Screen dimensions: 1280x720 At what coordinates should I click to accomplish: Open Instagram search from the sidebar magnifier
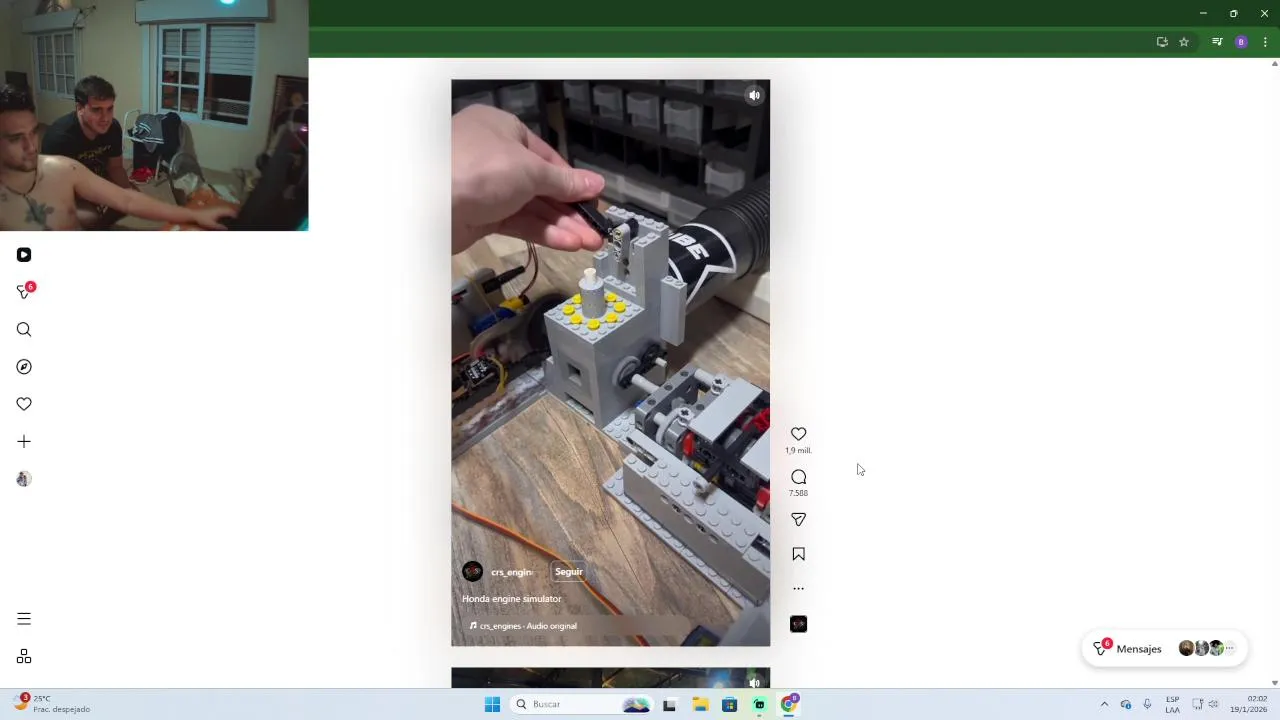pyautogui.click(x=24, y=330)
